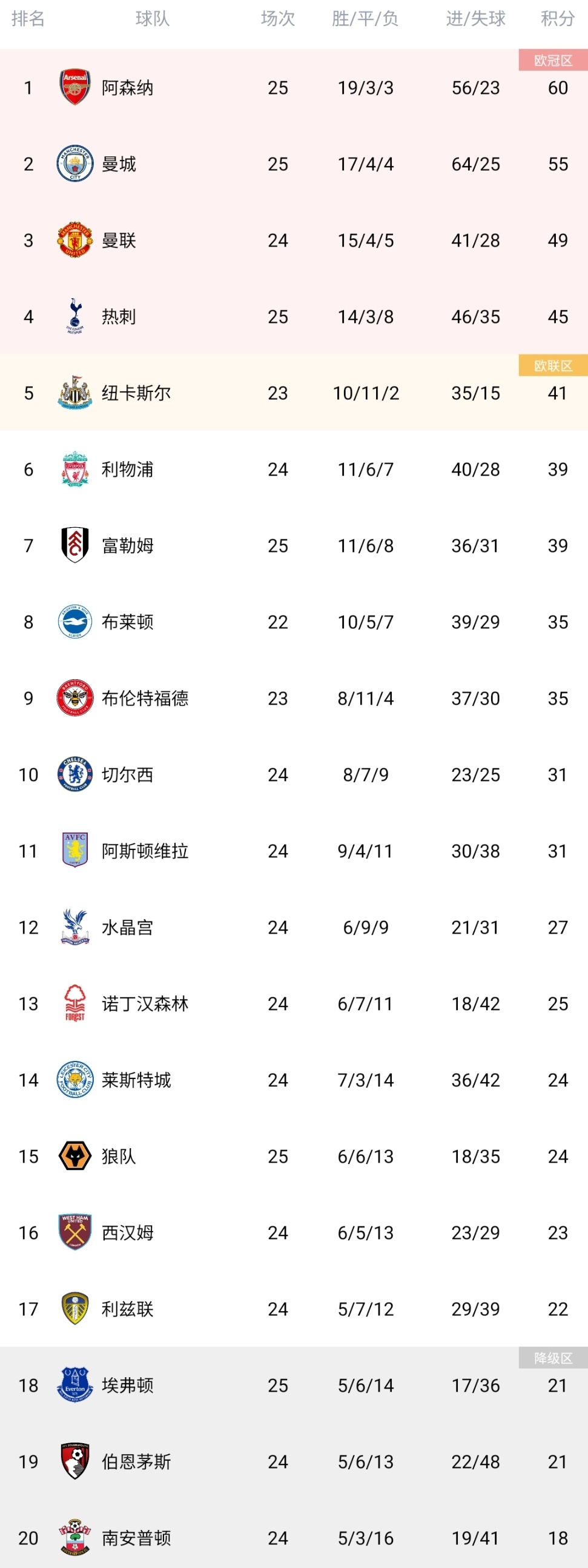Click the 降级区 zone label

point(553,1358)
